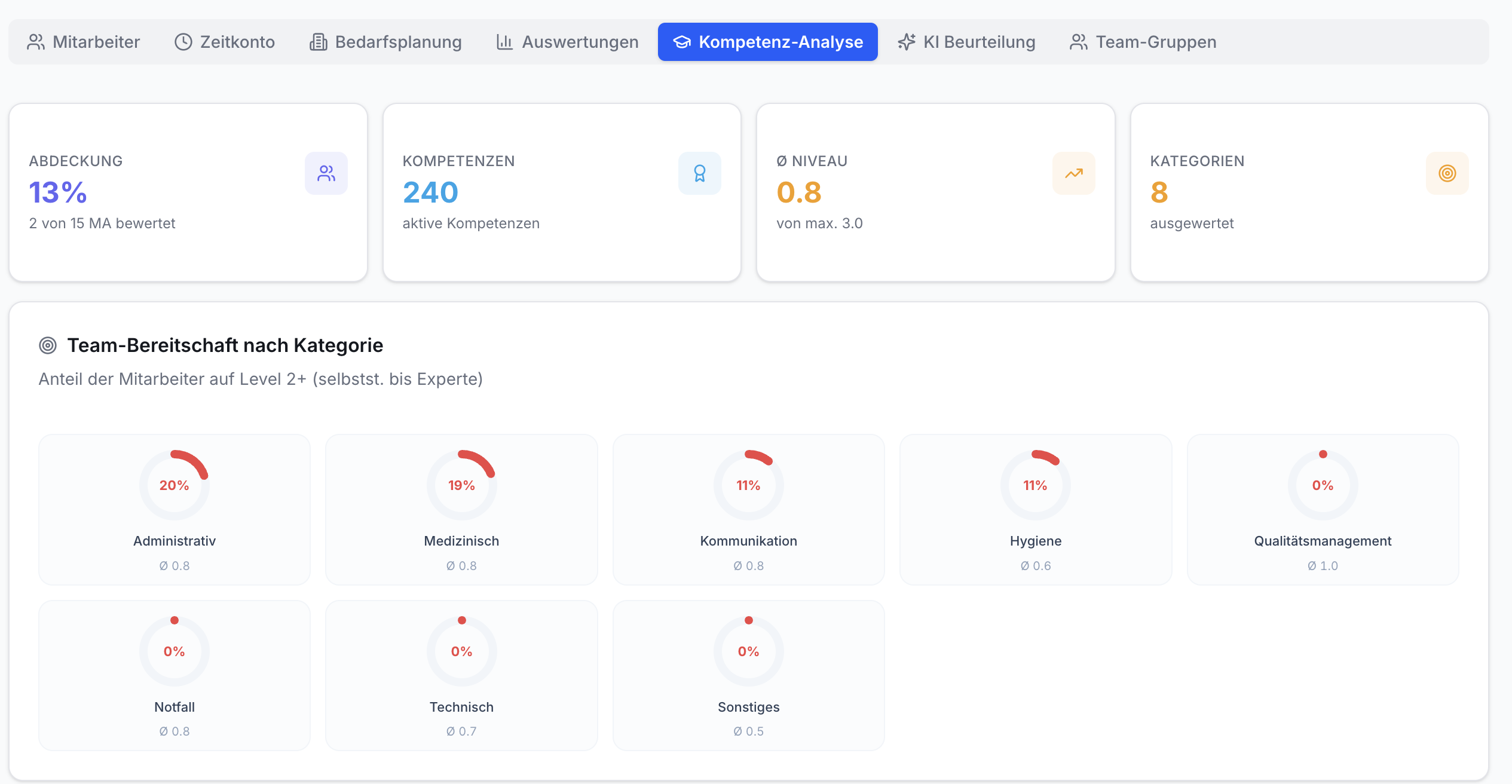Click the target icon in the Kategorien card
Screen dimensions: 1512x784
(x=1447, y=173)
